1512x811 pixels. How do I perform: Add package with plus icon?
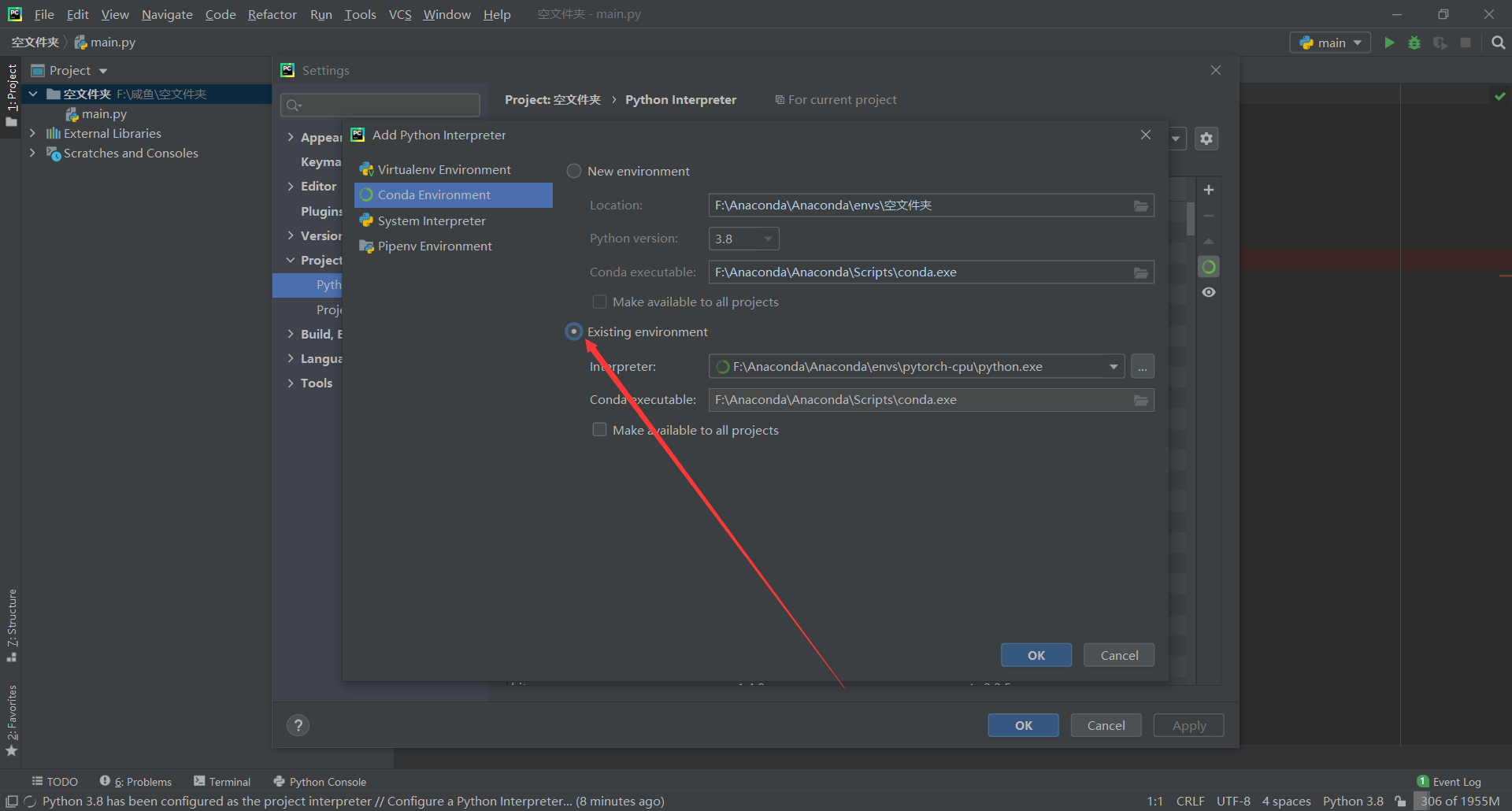(x=1209, y=190)
